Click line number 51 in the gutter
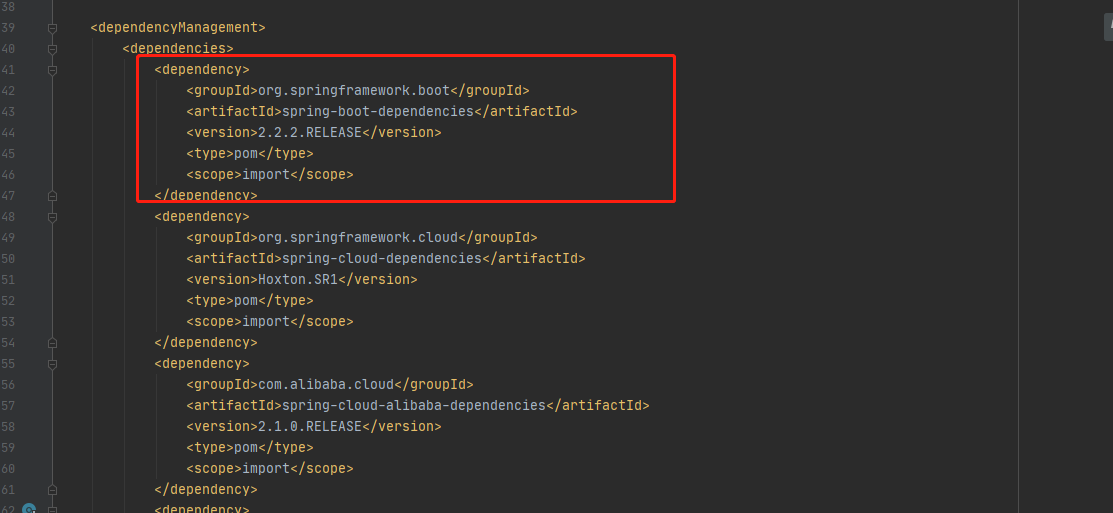The height and width of the screenshot is (513, 1113). (x=9, y=280)
